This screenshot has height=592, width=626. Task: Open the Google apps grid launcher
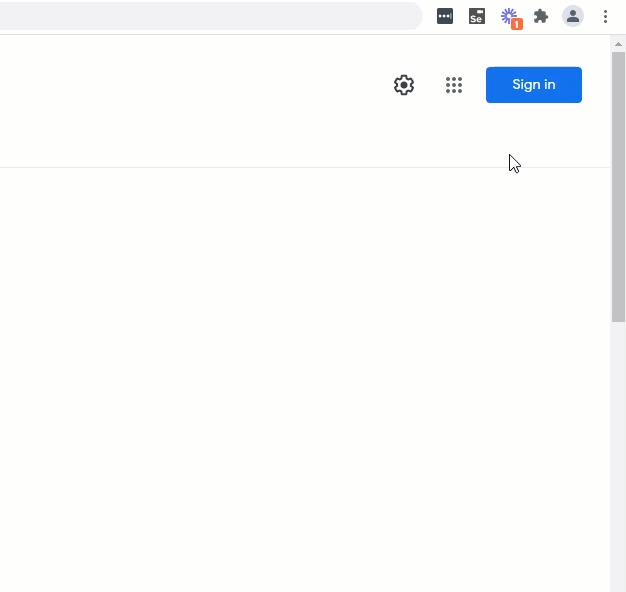pos(454,85)
